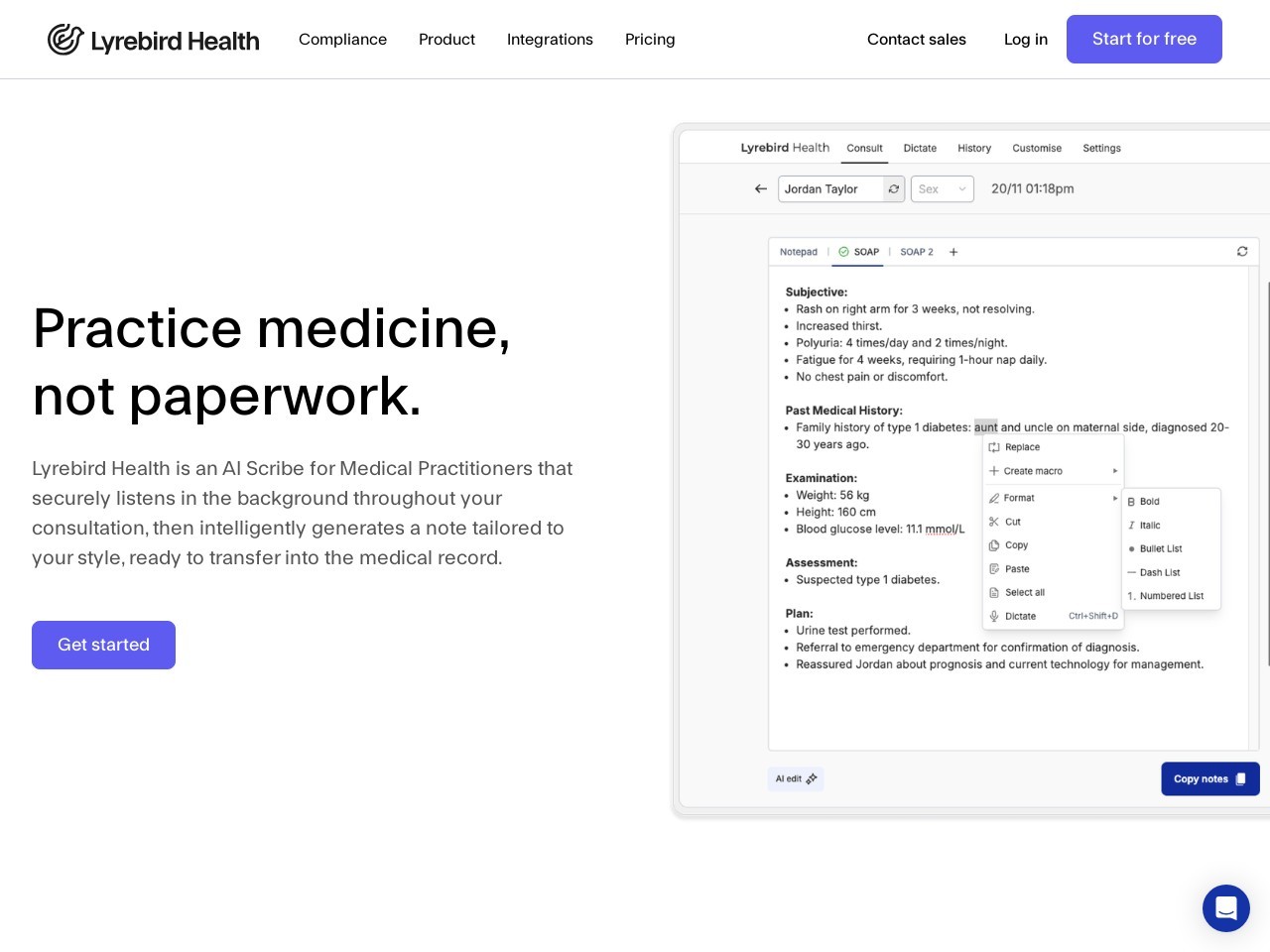
Task: Click the Past Medical History: heading
Action: [843, 411]
